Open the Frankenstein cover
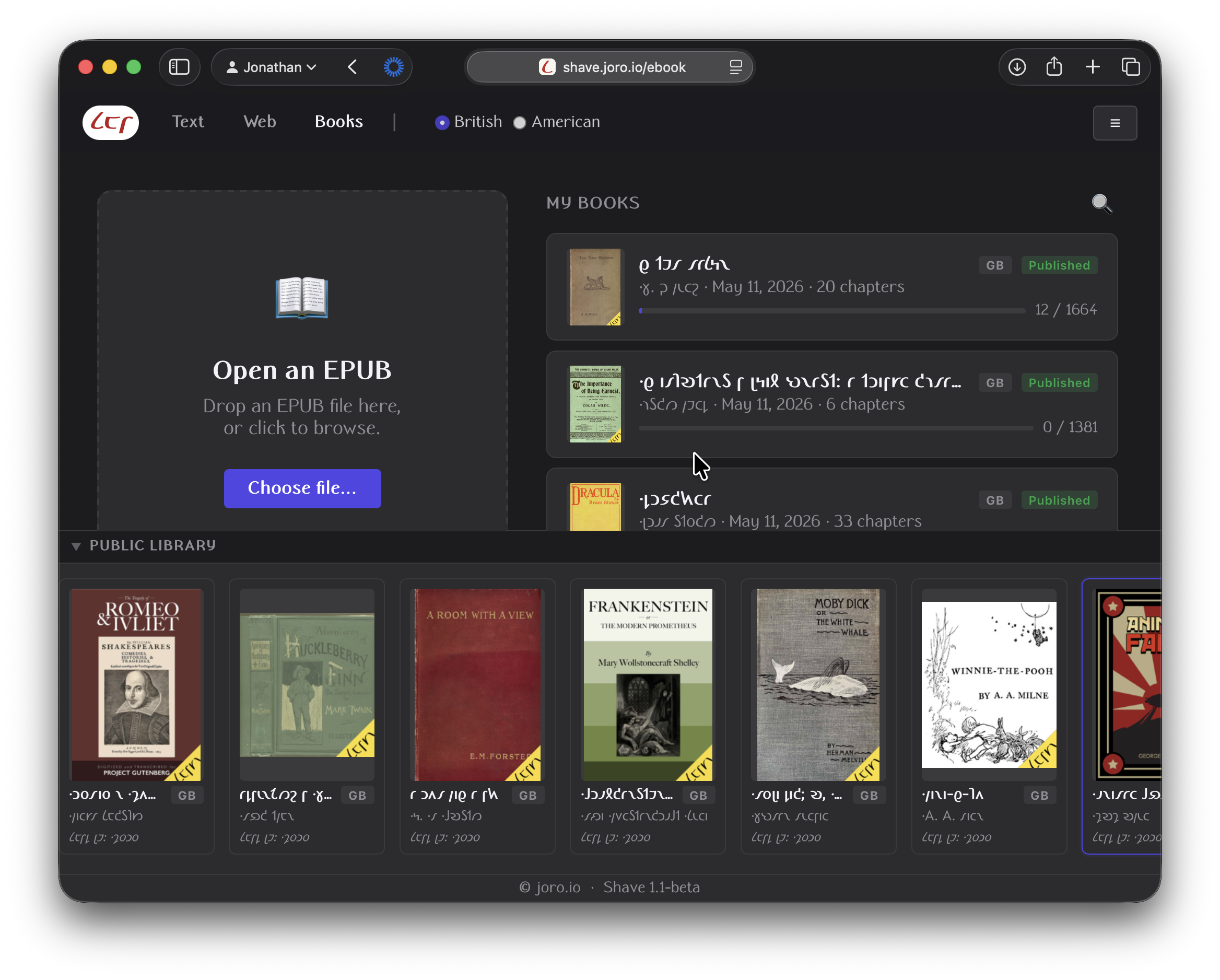The image size is (1220, 980). [x=648, y=685]
